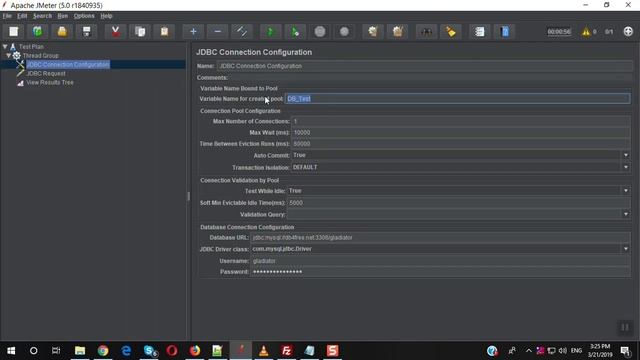Image resolution: width=640 pixels, height=360 pixels.
Task: Click the Max Number of Connections field
Action: 461,121
